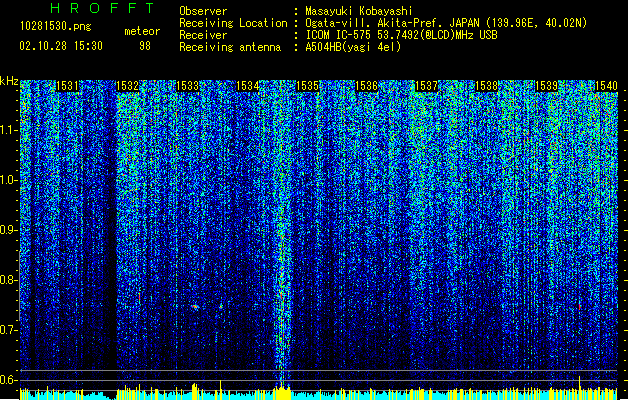Click the 1531 time marker
Screen dimensions: 629x400
(x=67, y=86)
